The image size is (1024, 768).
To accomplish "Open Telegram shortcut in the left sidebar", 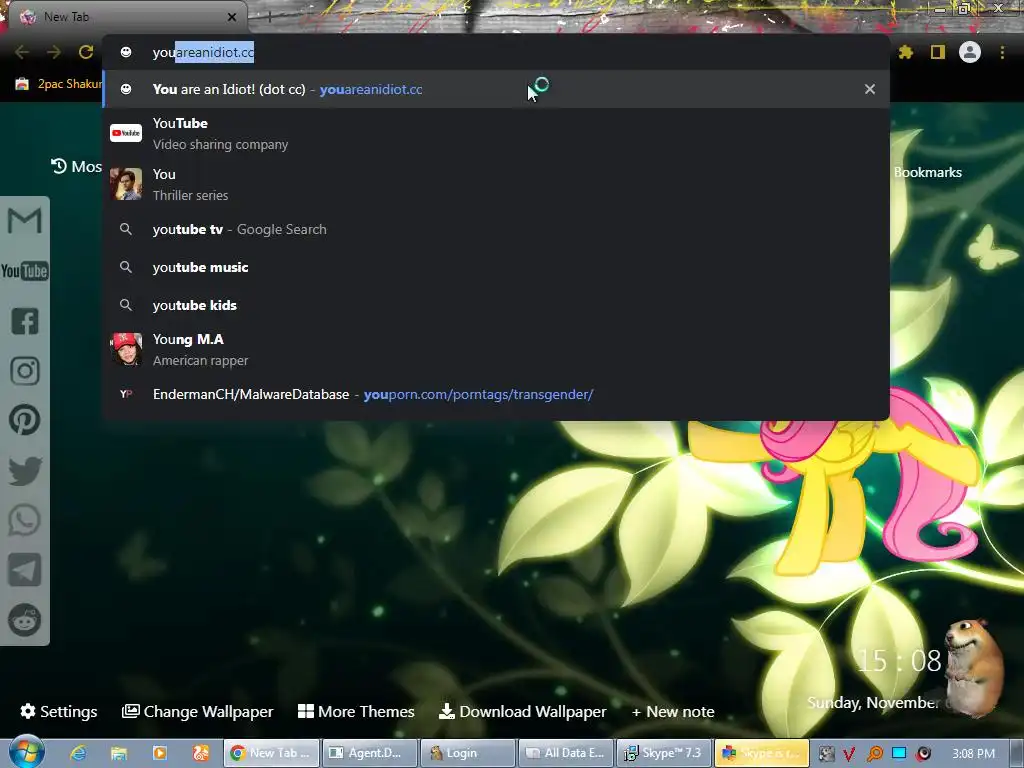I will click(25, 570).
